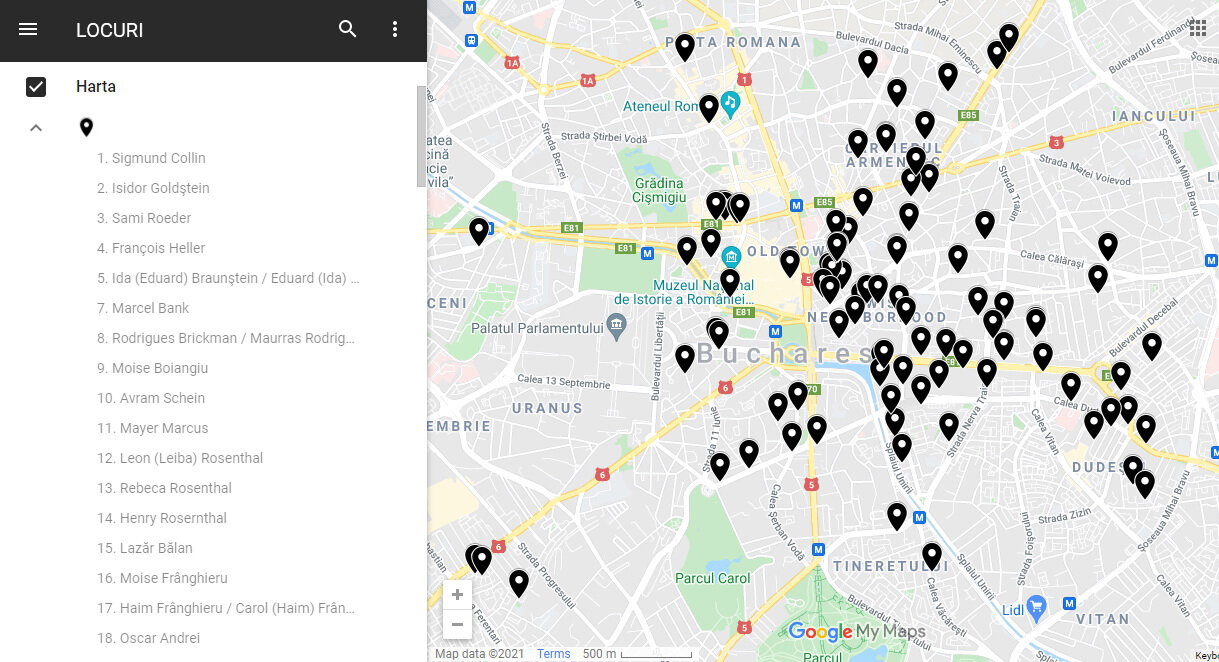
Task: Open the hamburger menu next to LOCURI
Action: pos(28,30)
